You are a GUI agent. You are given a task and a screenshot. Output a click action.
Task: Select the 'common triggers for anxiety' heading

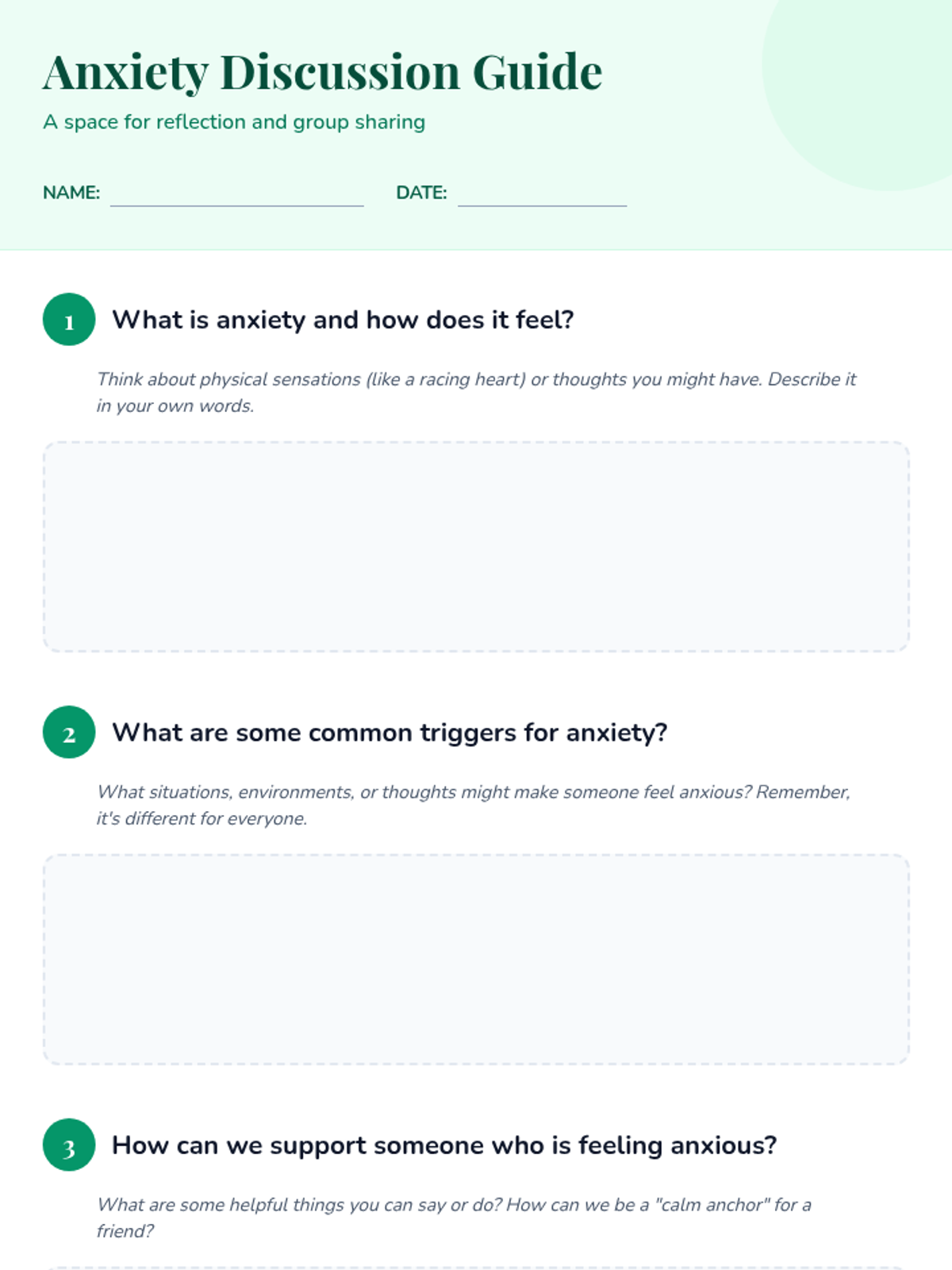(x=390, y=733)
